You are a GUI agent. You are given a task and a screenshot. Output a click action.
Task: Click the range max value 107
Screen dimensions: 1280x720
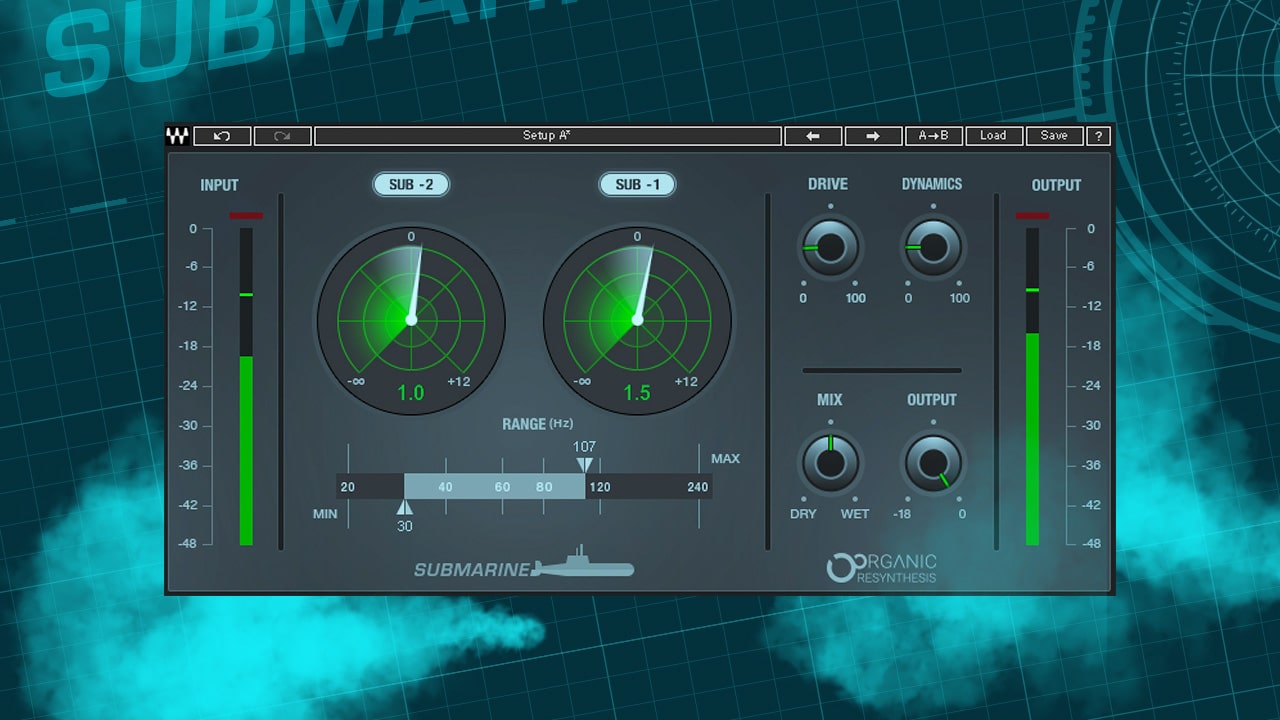pos(585,446)
